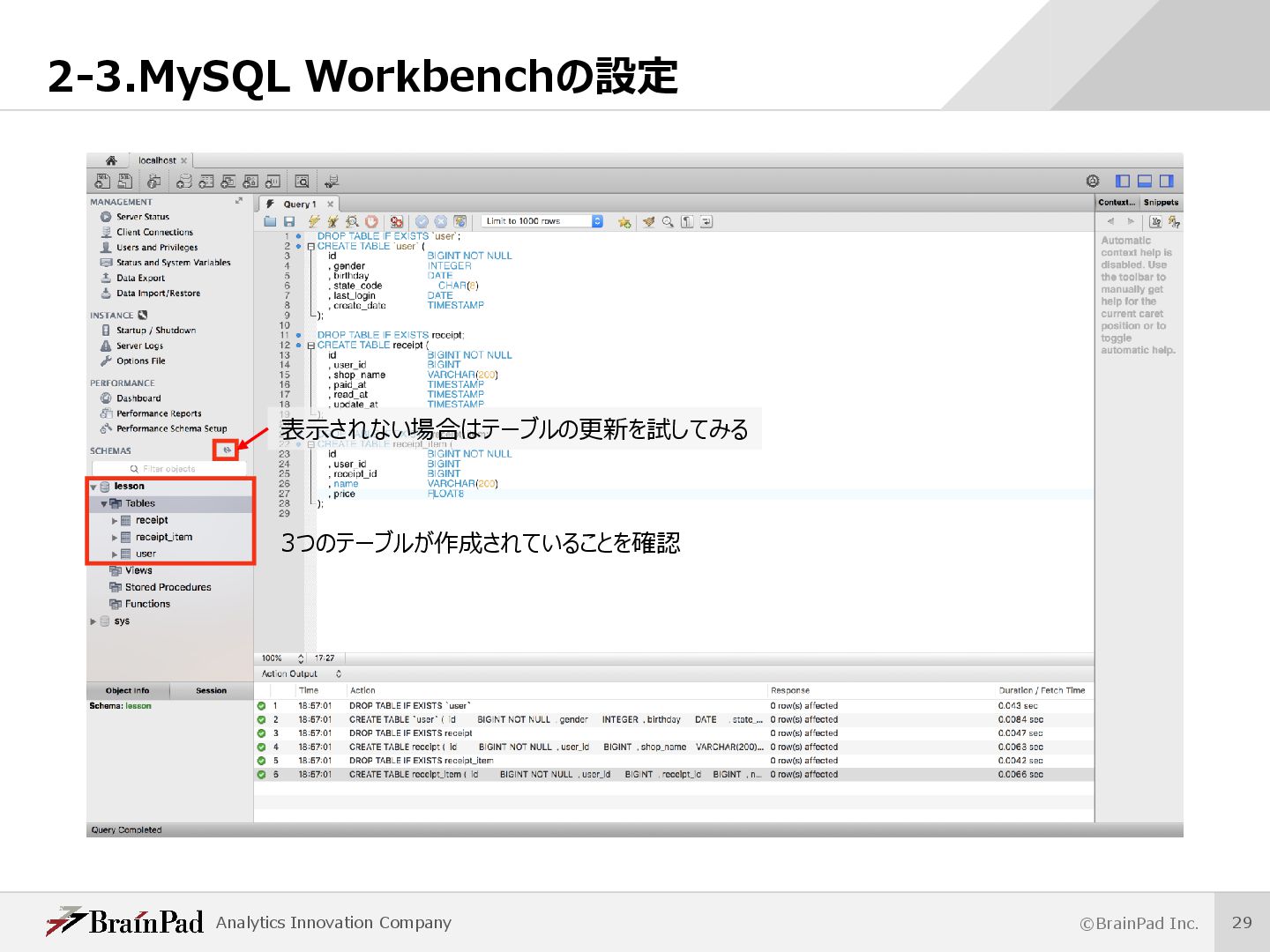Image resolution: width=1270 pixels, height=952 pixels.
Task: Open the Snippets tab
Action: point(1161,203)
